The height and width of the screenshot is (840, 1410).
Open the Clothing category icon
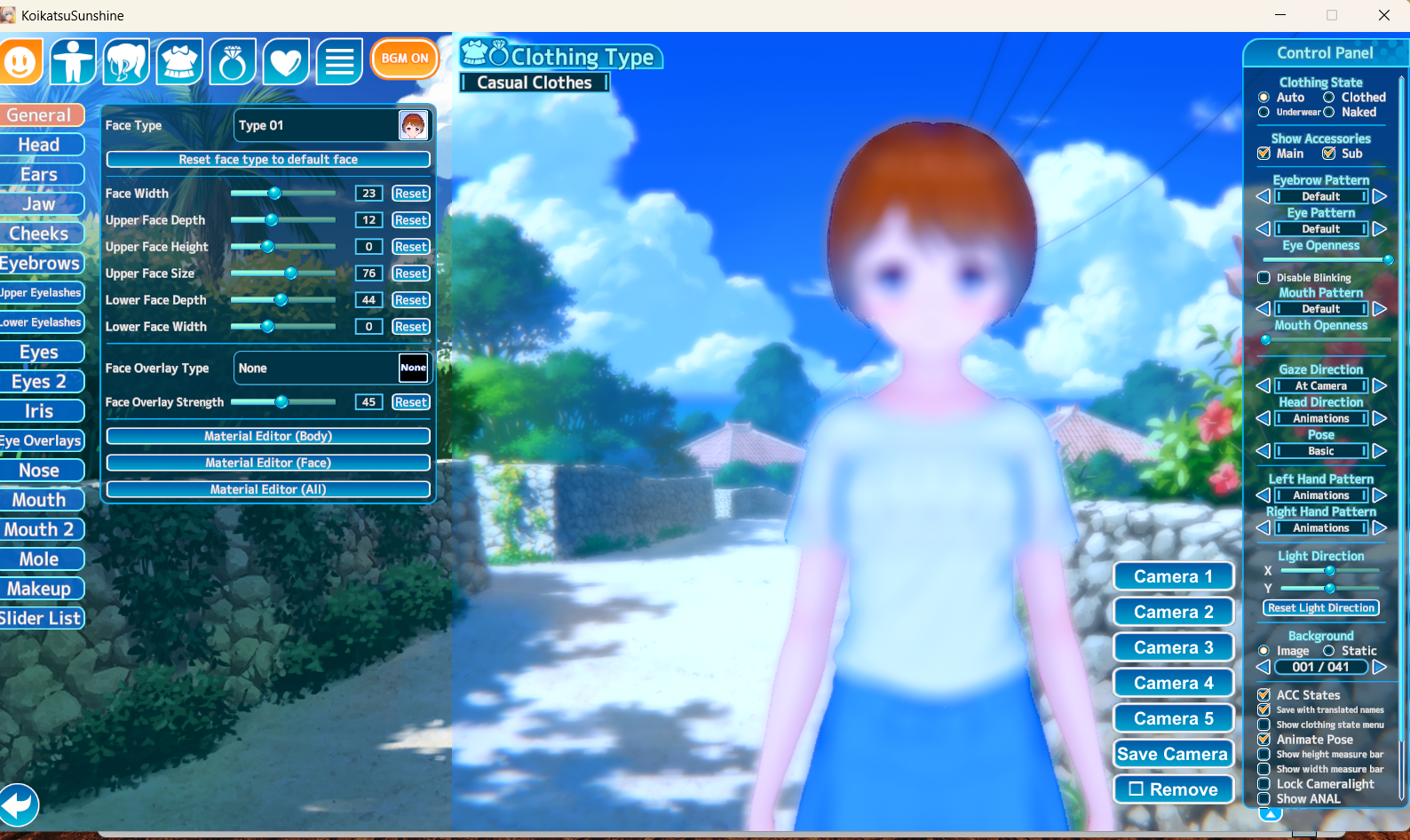coord(179,61)
